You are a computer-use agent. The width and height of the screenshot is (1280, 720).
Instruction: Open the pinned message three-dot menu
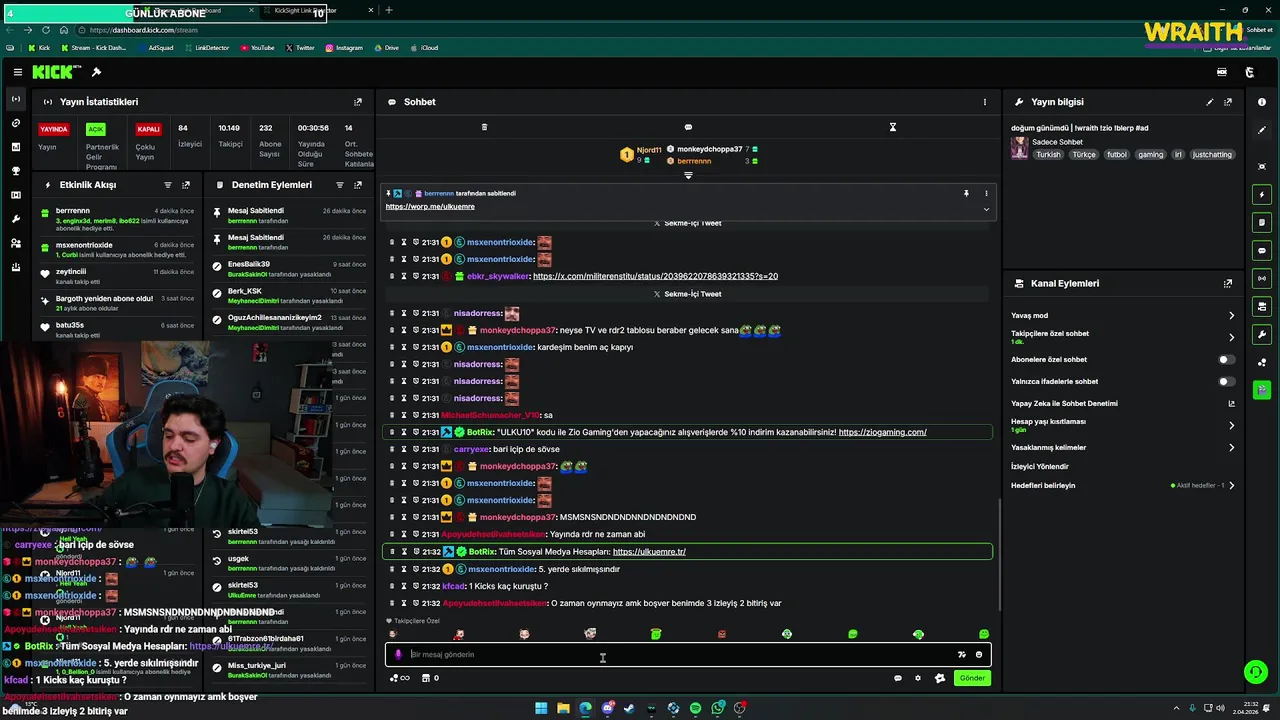(x=986, y=193)
